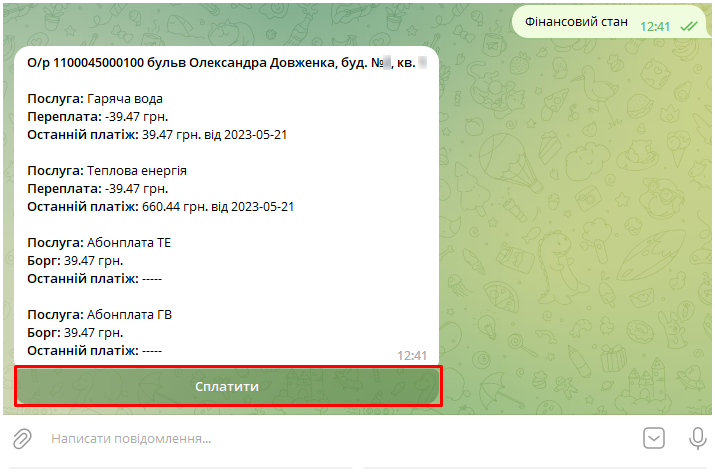The width and height of the screenshot is (715, 474).
Task: Click the Послуга: Гаряча вода line
Action: click(x=95, y=98)
